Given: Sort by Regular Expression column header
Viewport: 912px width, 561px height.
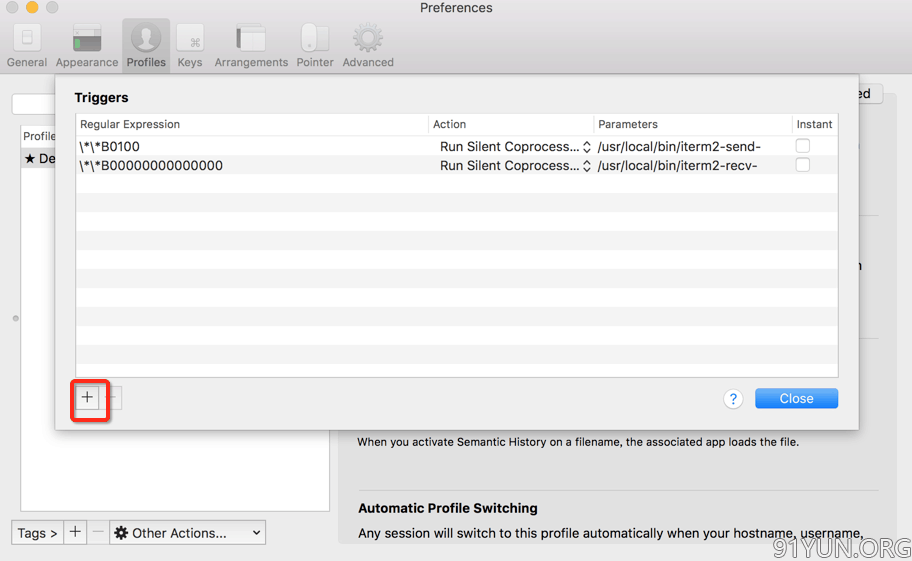Looking at the screenshot, I should pos(252,124).
